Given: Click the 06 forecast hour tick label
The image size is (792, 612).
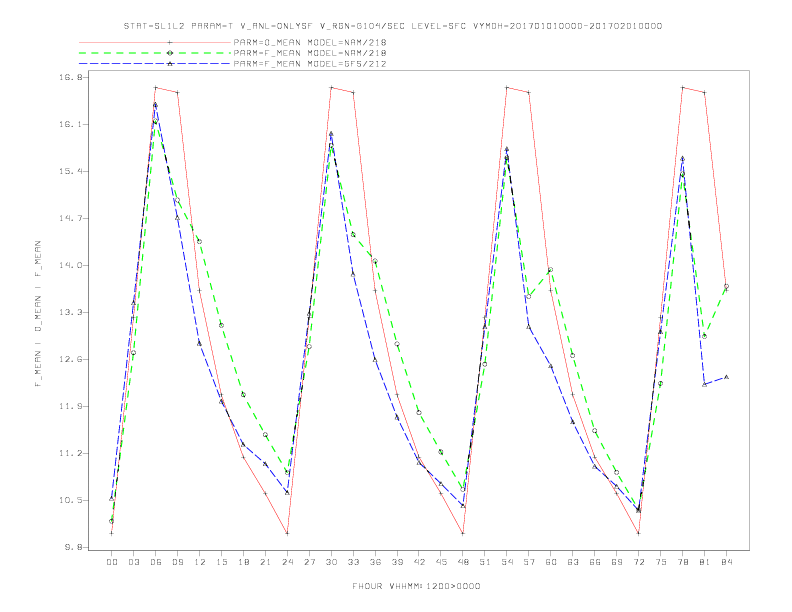Looking at the screenshot, I should (x=156, y=562).
